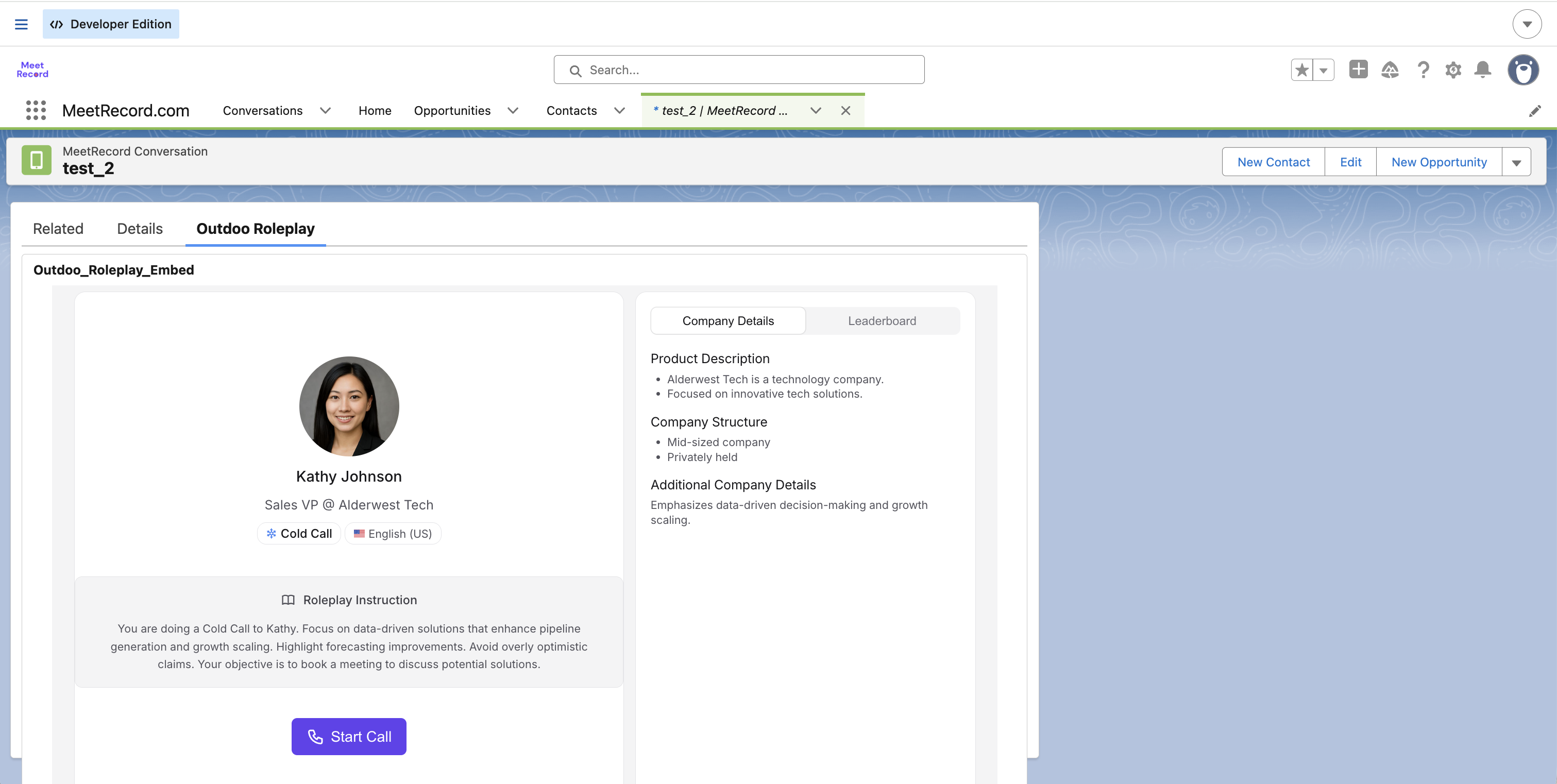Click the Edit record button
Screen dimensions: 1557x784
click(1350, 162)
